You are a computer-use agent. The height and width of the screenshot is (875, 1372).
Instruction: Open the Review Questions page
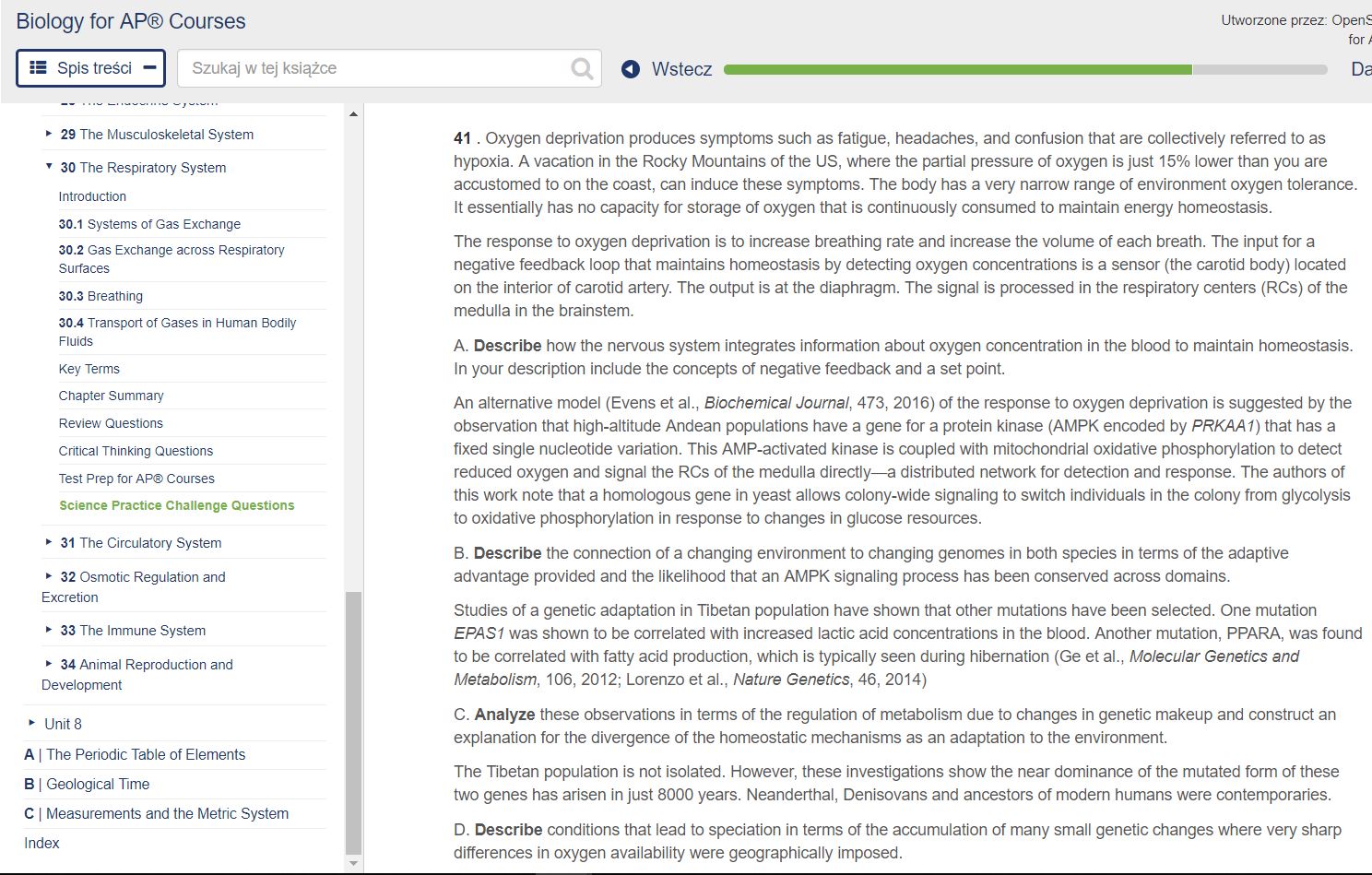[x=111, y=423]
